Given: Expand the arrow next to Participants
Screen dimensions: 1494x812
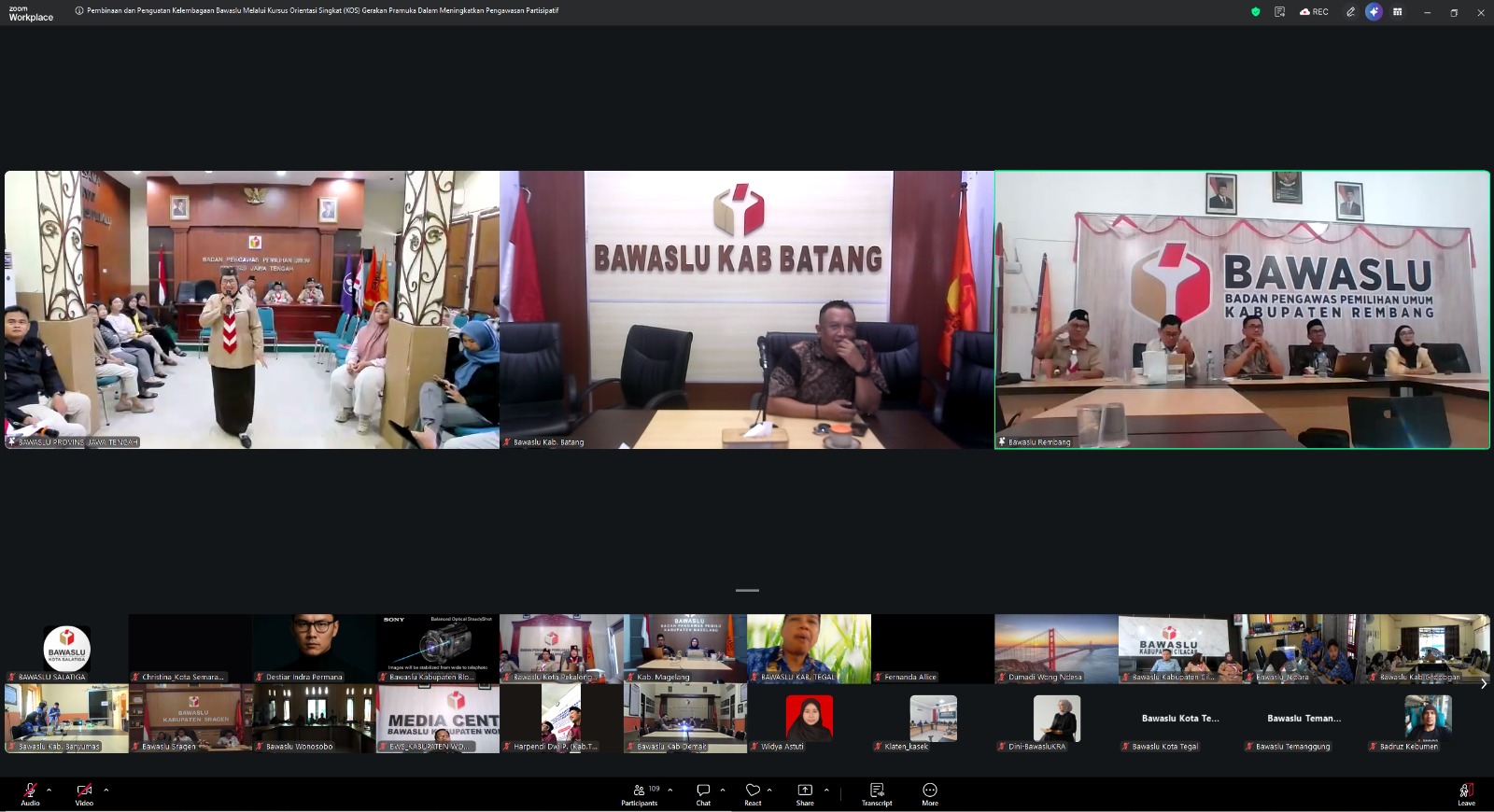Looking at the screenshot, I should tap(669, 790).
